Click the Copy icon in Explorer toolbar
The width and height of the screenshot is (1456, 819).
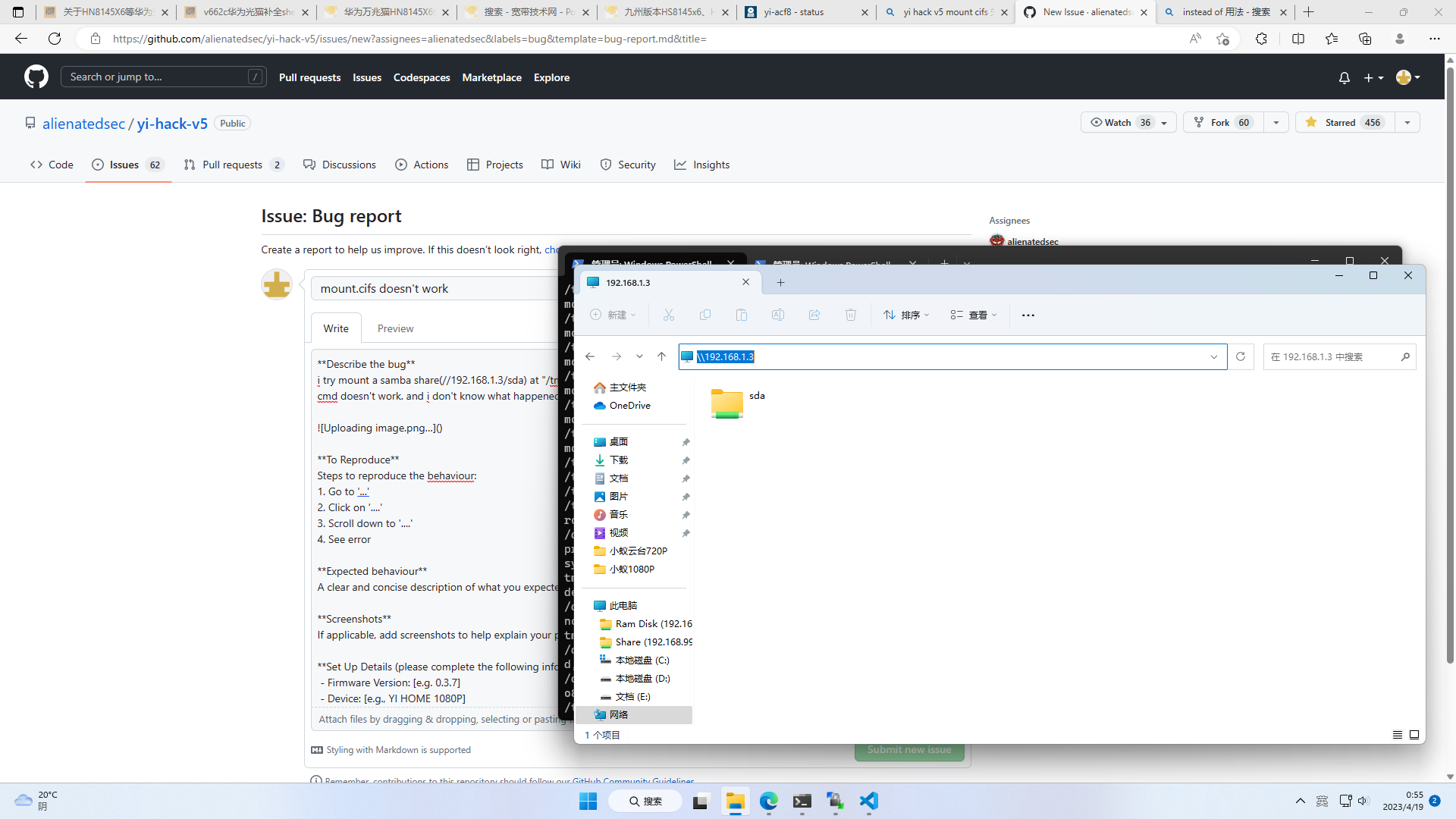point(704,315)
